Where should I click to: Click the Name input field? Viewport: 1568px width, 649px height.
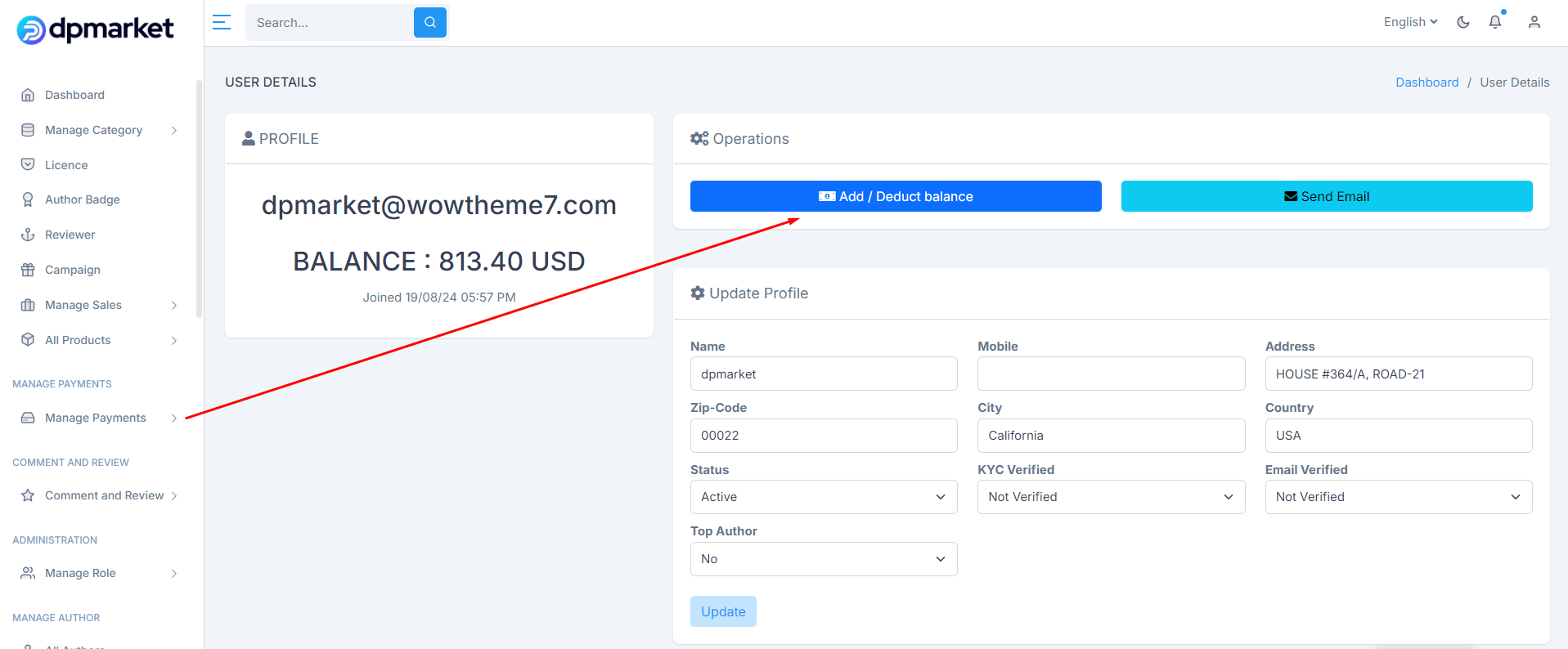[824, 374]
